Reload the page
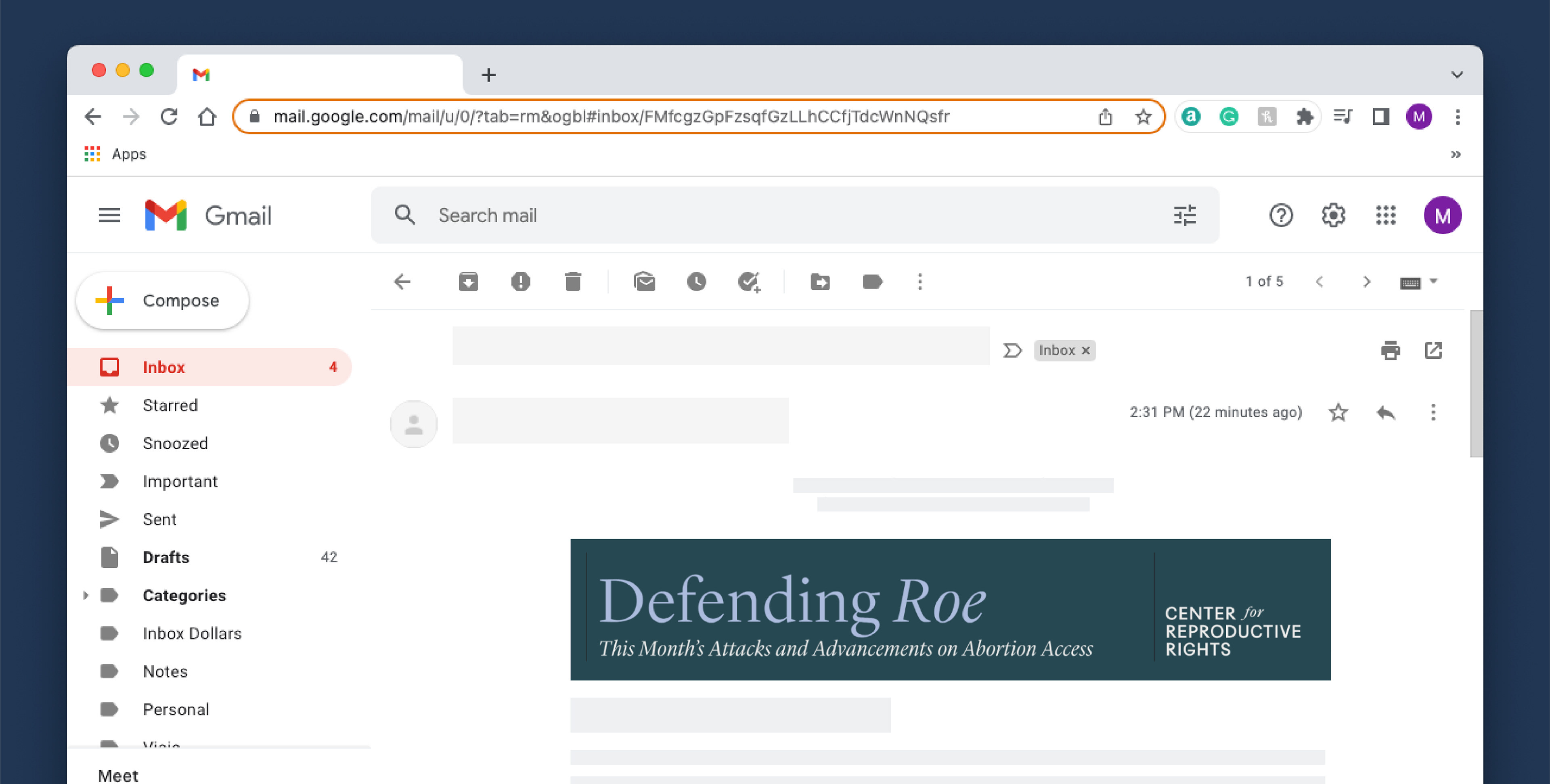 pos(169,117)
